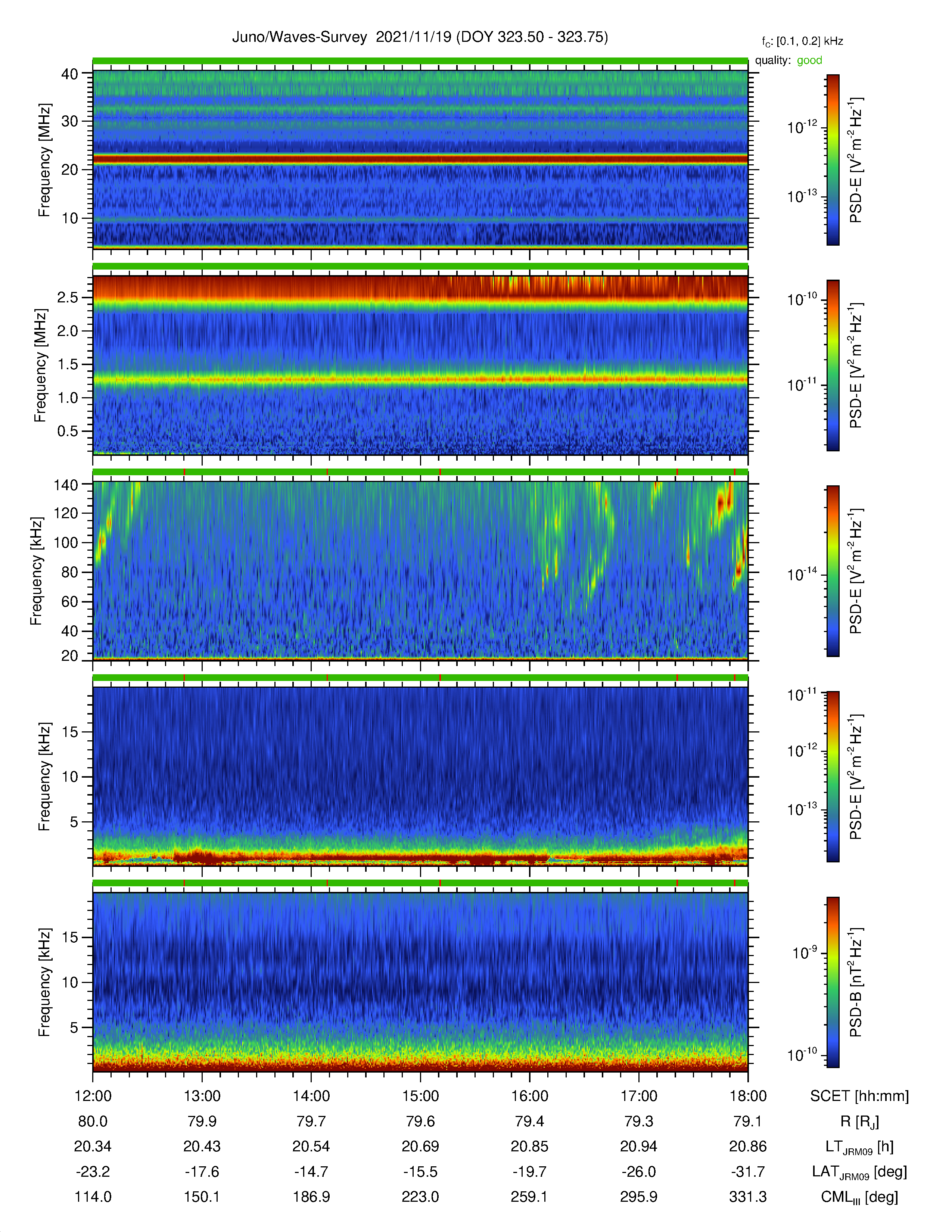Click the green "good" quality label
The image size is (952, 1232).
(809, 60)
